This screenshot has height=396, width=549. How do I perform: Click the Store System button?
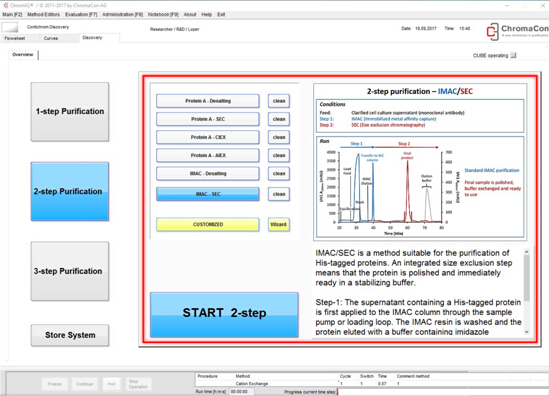pyautogui.click(x=70, y=335)
